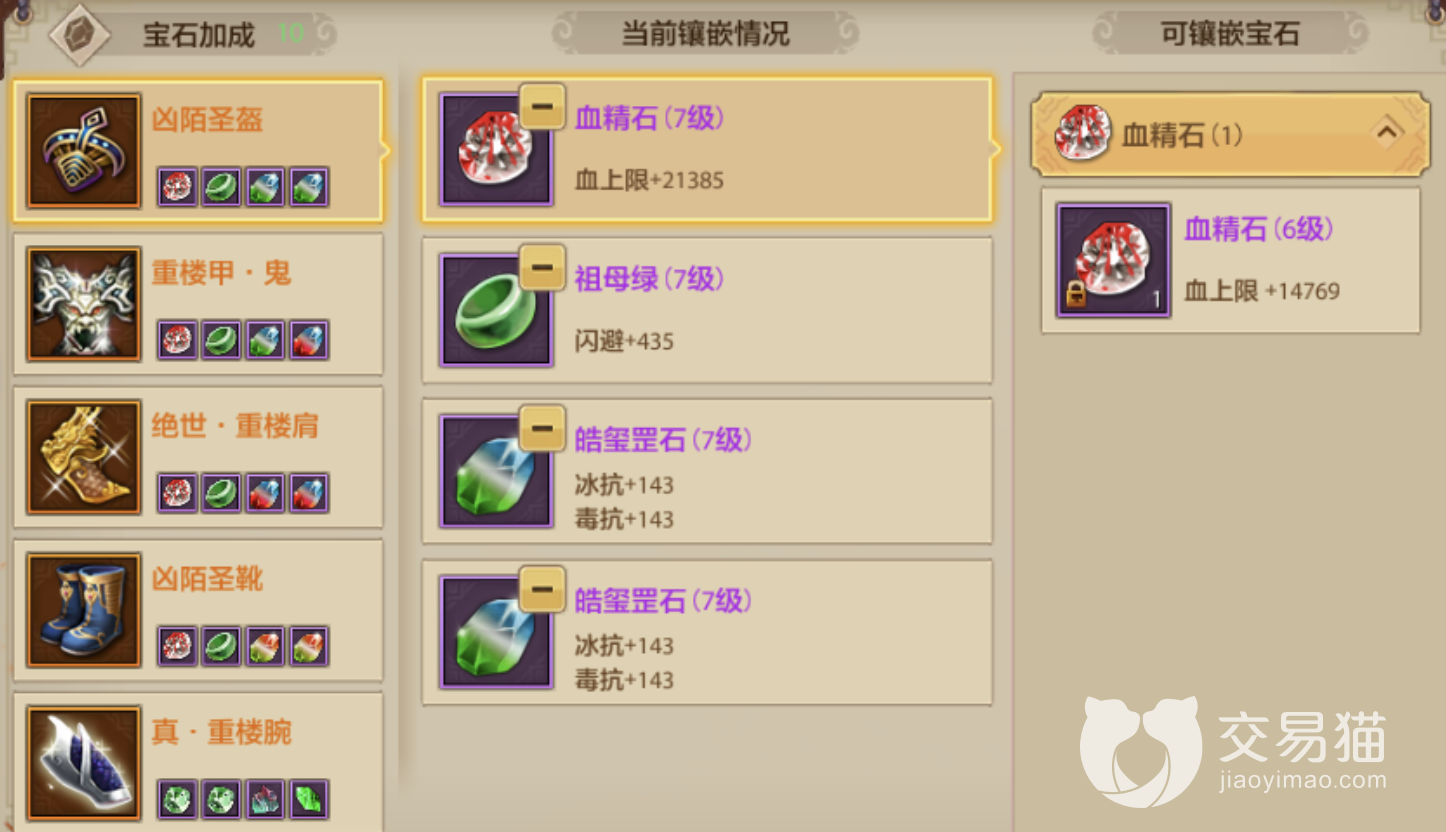Click the embedded 血精石 7级 gem icon
This screenshot has width=1446, height=832.
tap(496, 150)
